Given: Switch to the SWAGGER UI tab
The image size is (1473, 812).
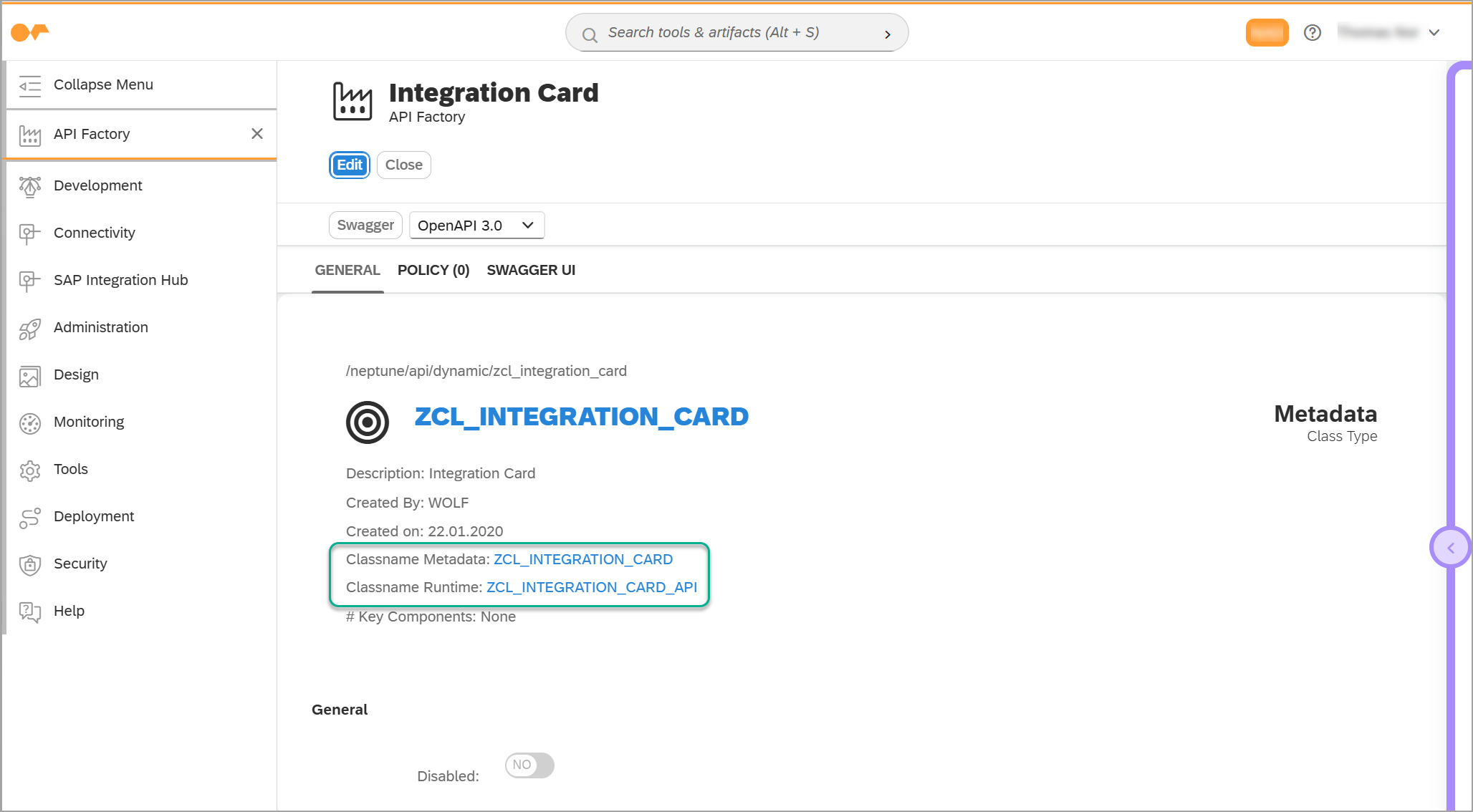Looking at the screenshot, I should point(531,271).
